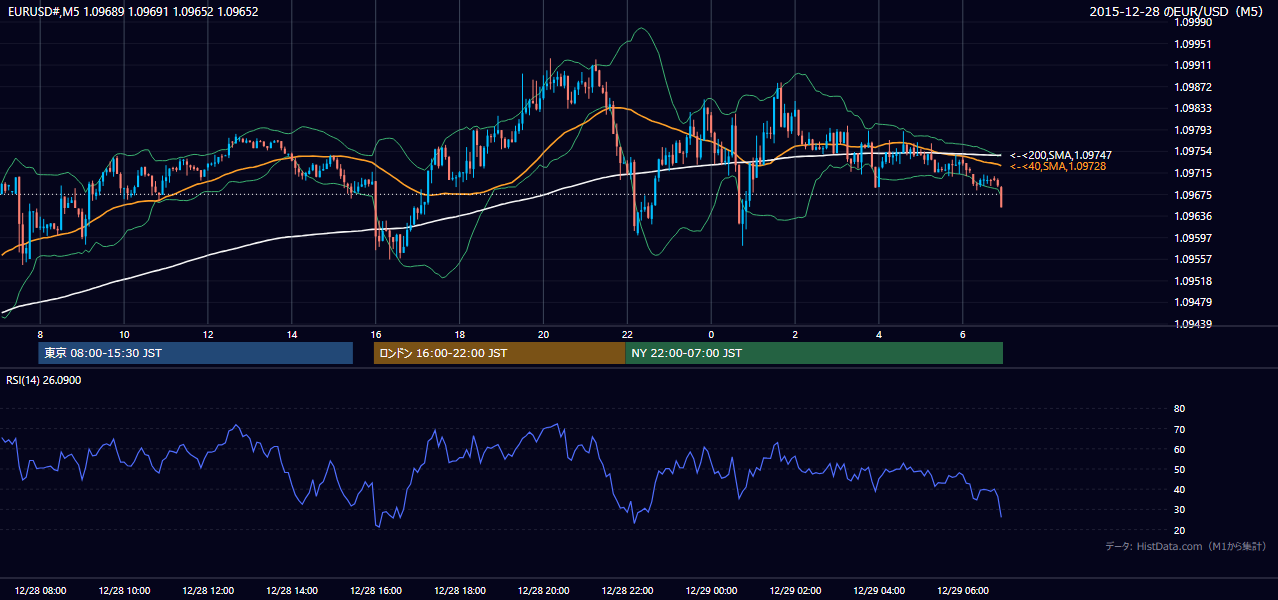Click RSI scale value 70
This screenshot has height=600, width=1278.
[x=1179, y=429]
